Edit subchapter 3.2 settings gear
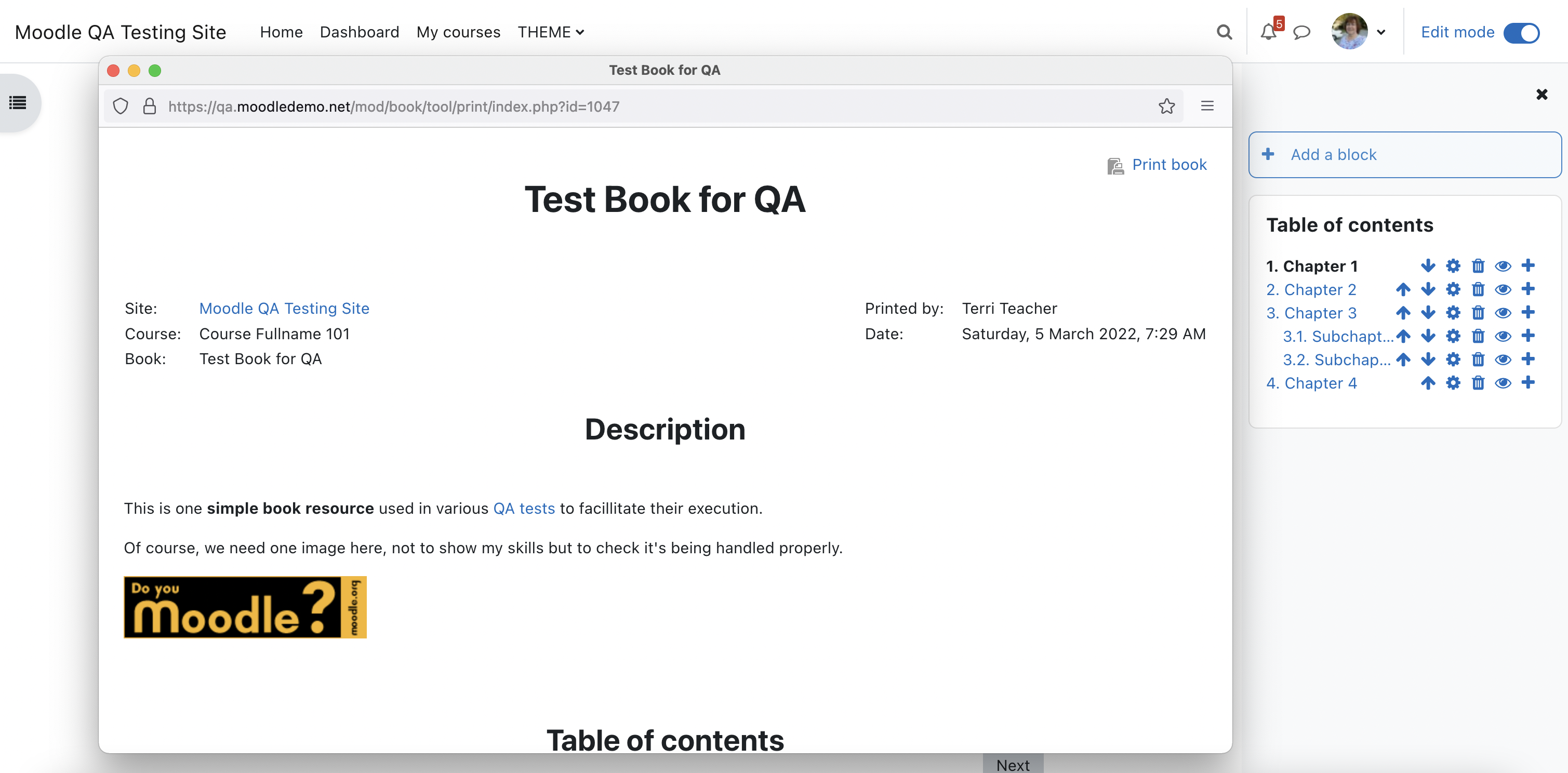The width and height of the screenshot is (1568, 773). pyautogui.click(x=1453, y=359)
